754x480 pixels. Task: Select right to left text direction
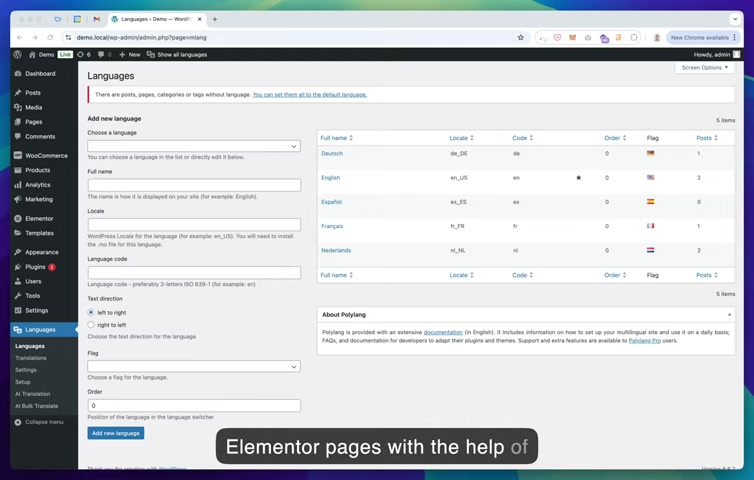pos(91,325)
